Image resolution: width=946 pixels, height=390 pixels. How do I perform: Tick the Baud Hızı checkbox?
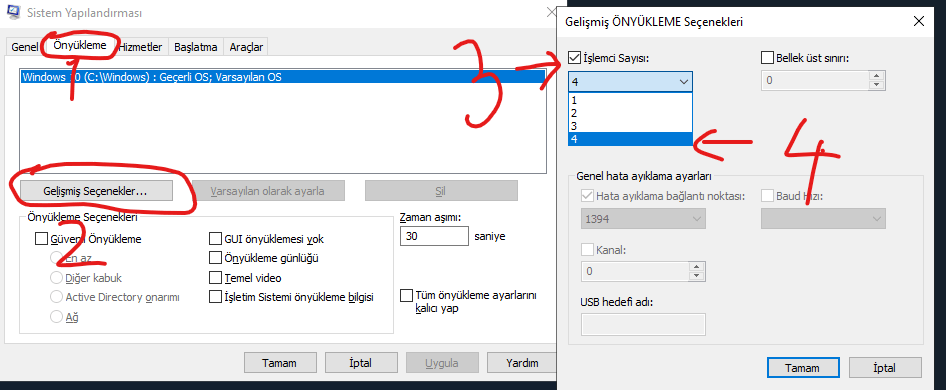(x=767, y=196)
